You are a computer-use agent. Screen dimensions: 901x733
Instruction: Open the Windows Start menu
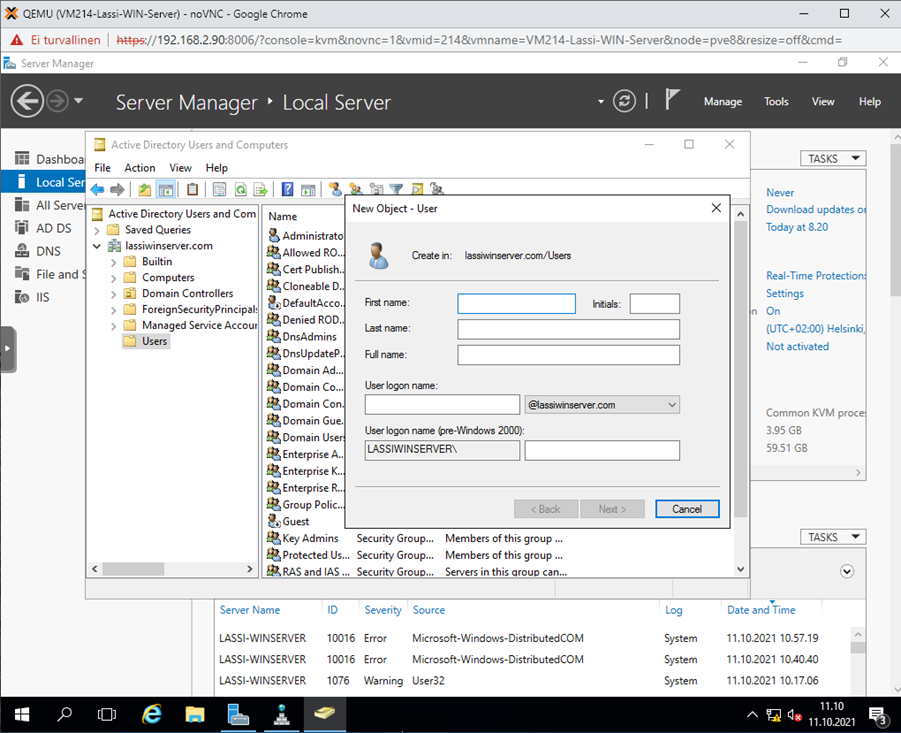point(22,714)
